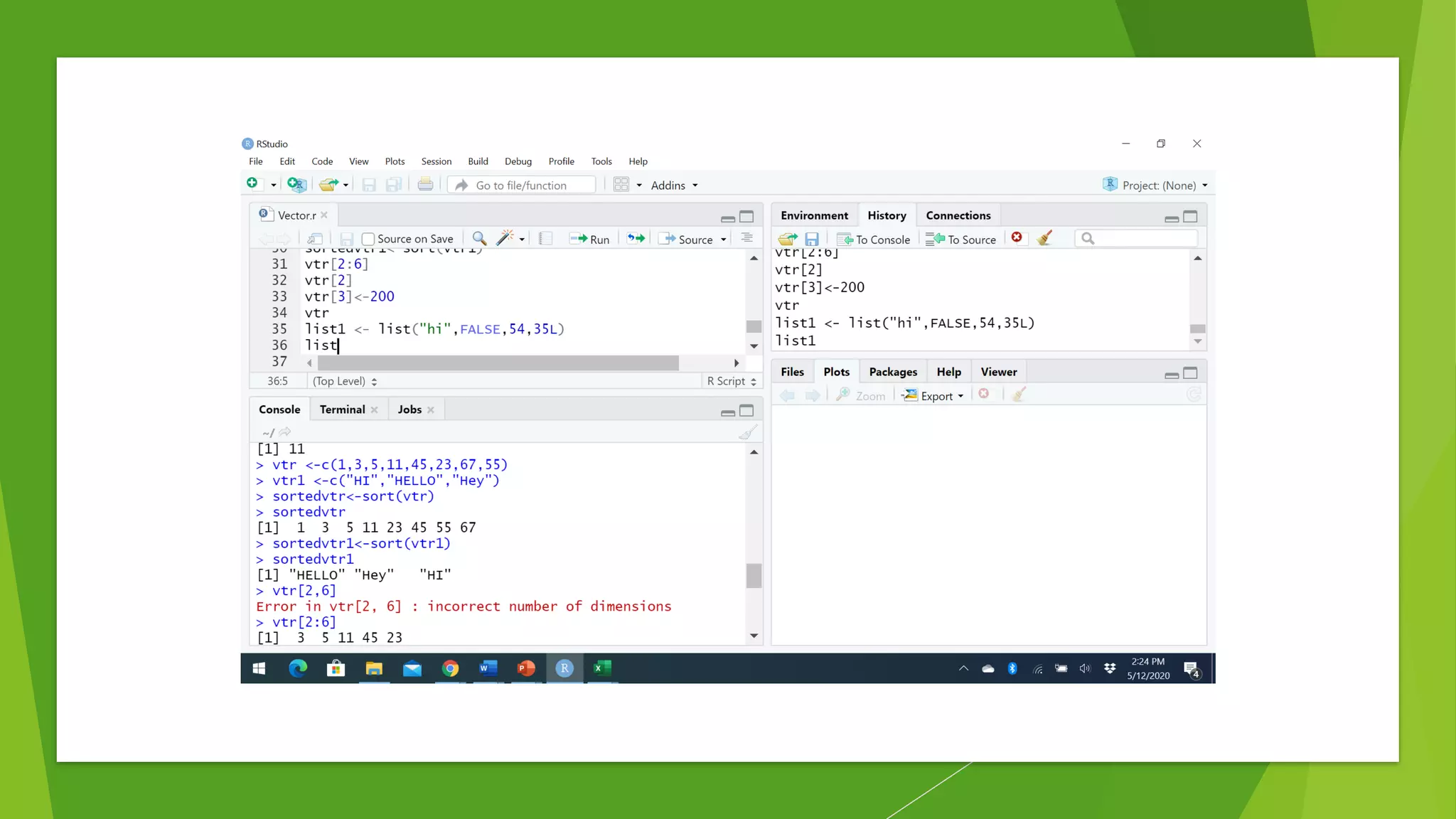Screen dimensions: 1456x819
Task: Select history entry vtr[3]<-200
Action: [820, 287]
